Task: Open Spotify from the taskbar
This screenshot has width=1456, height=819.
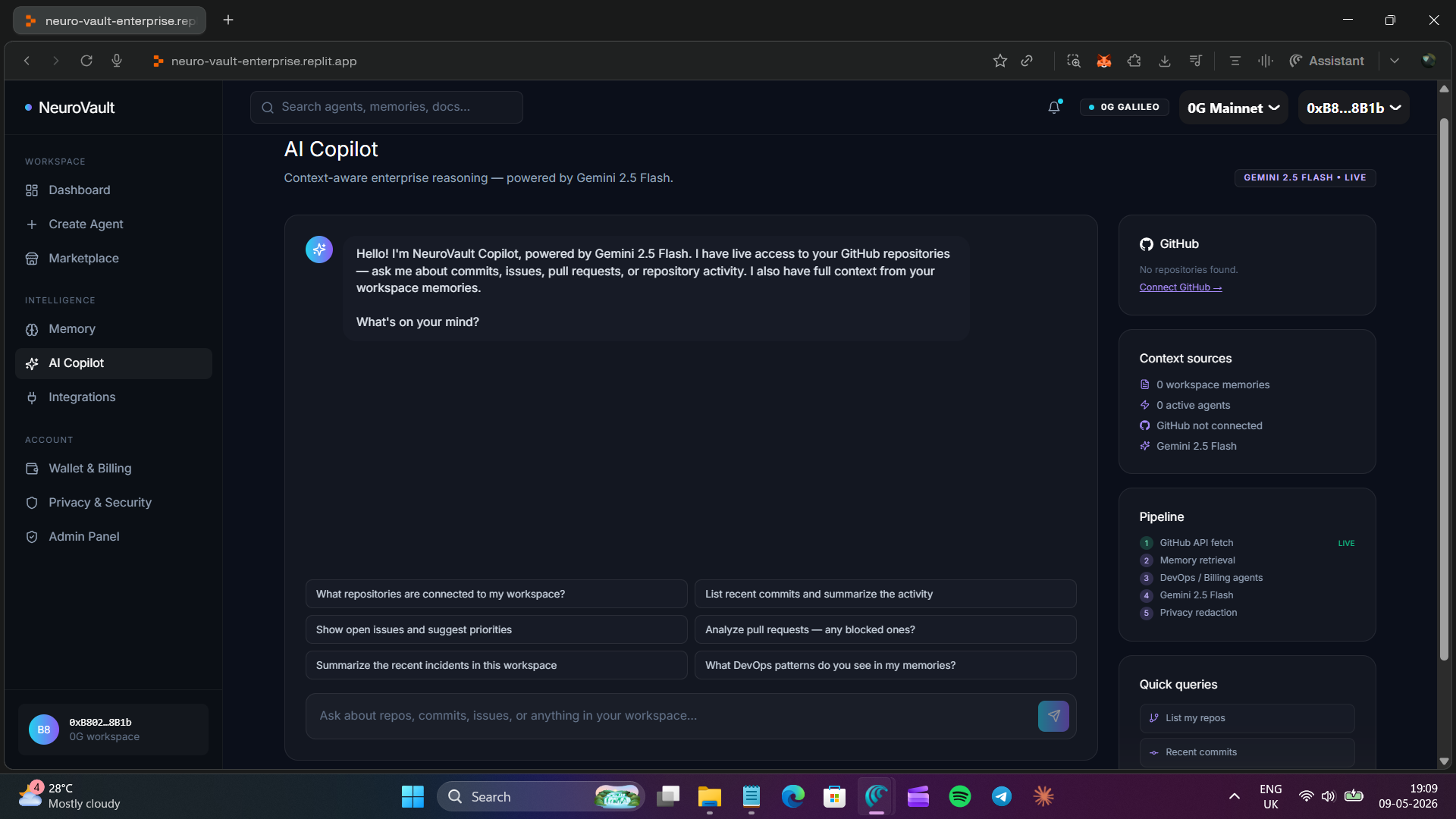Action: tap(960, 796)
